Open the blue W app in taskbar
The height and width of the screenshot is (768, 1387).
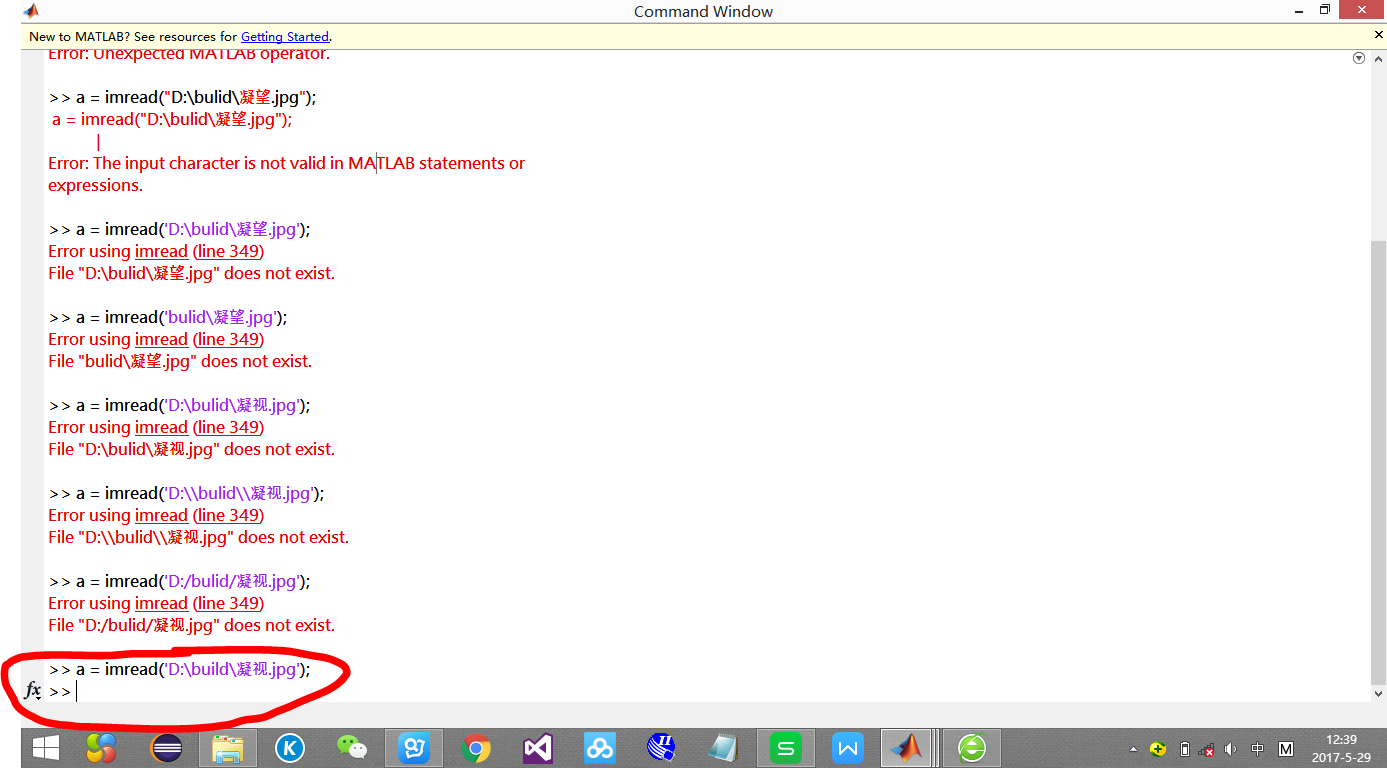tap(848, 747)
